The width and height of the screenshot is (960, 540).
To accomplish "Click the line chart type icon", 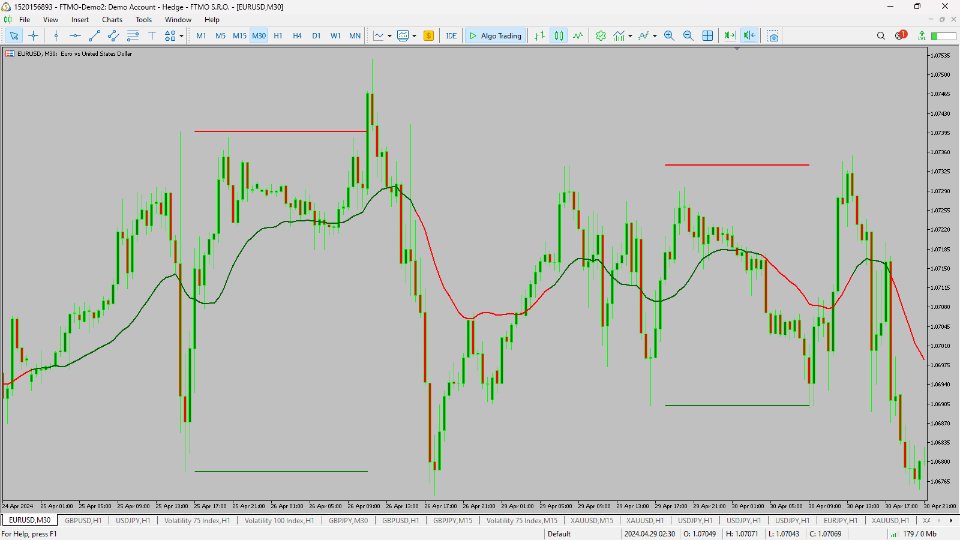I will point(378,36).
